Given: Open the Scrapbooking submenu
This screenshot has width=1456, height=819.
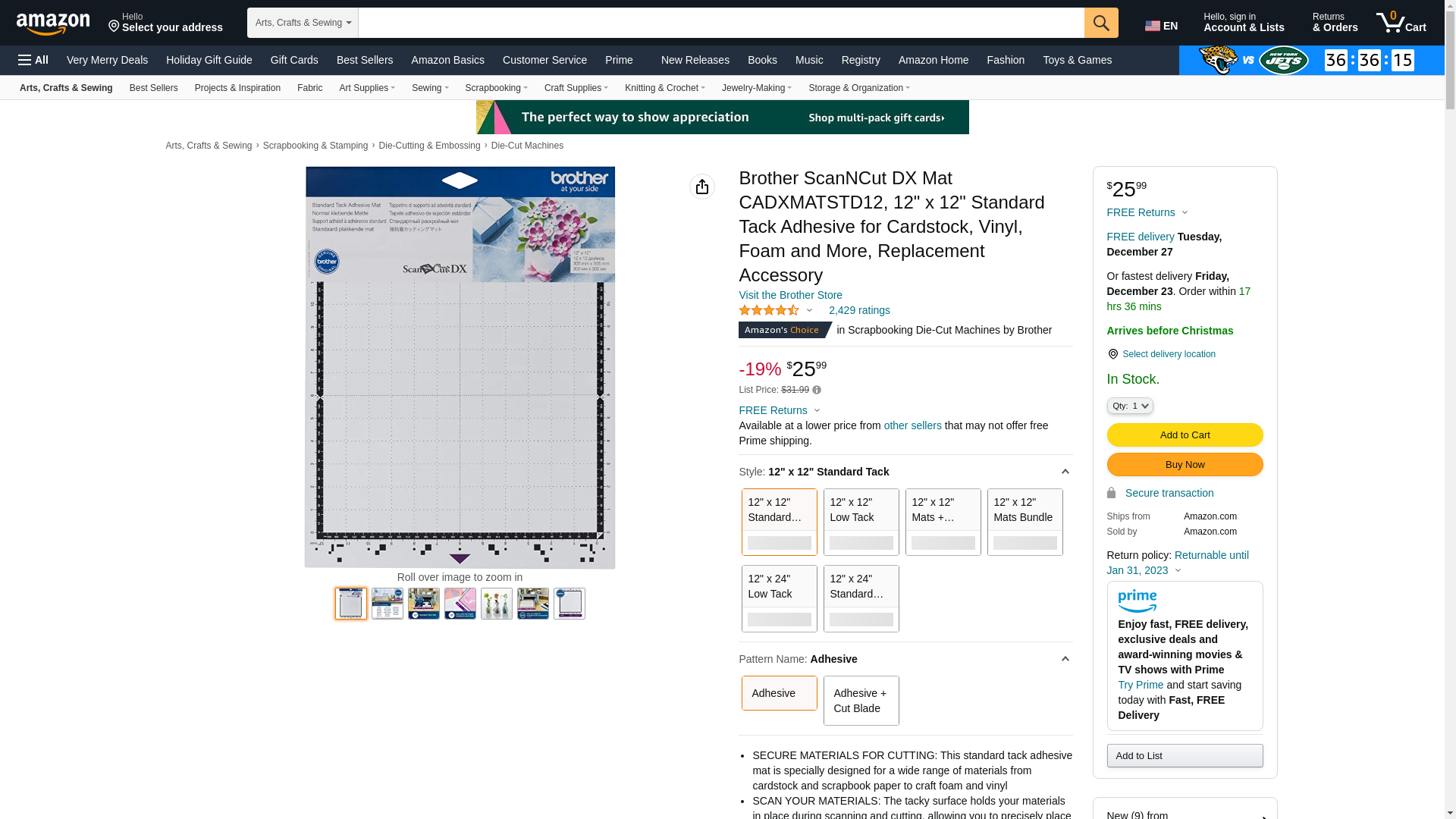Looking at the screenshot, I should (x=496, y=88).
